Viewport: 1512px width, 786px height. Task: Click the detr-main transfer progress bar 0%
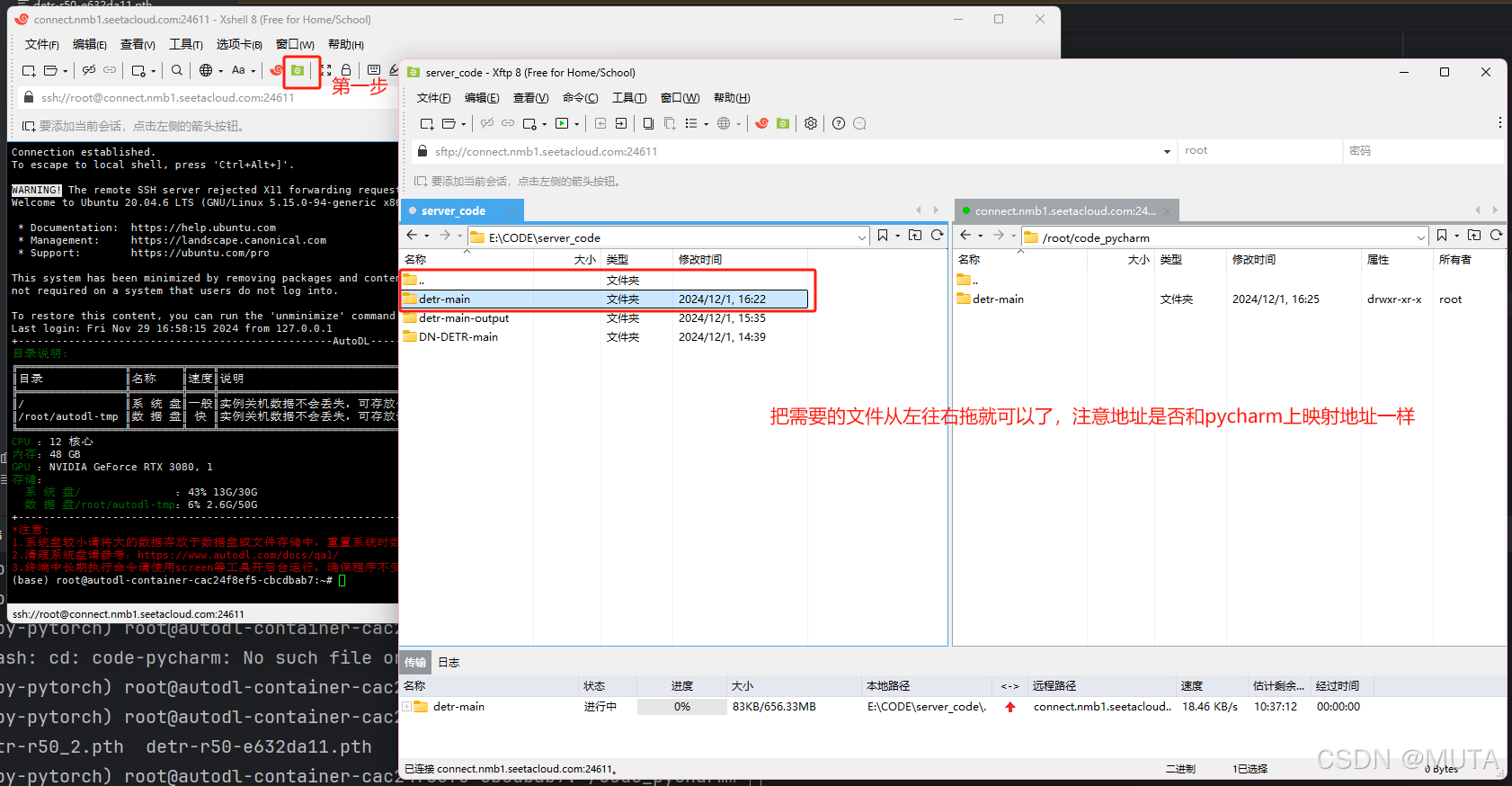pos(681,707)
